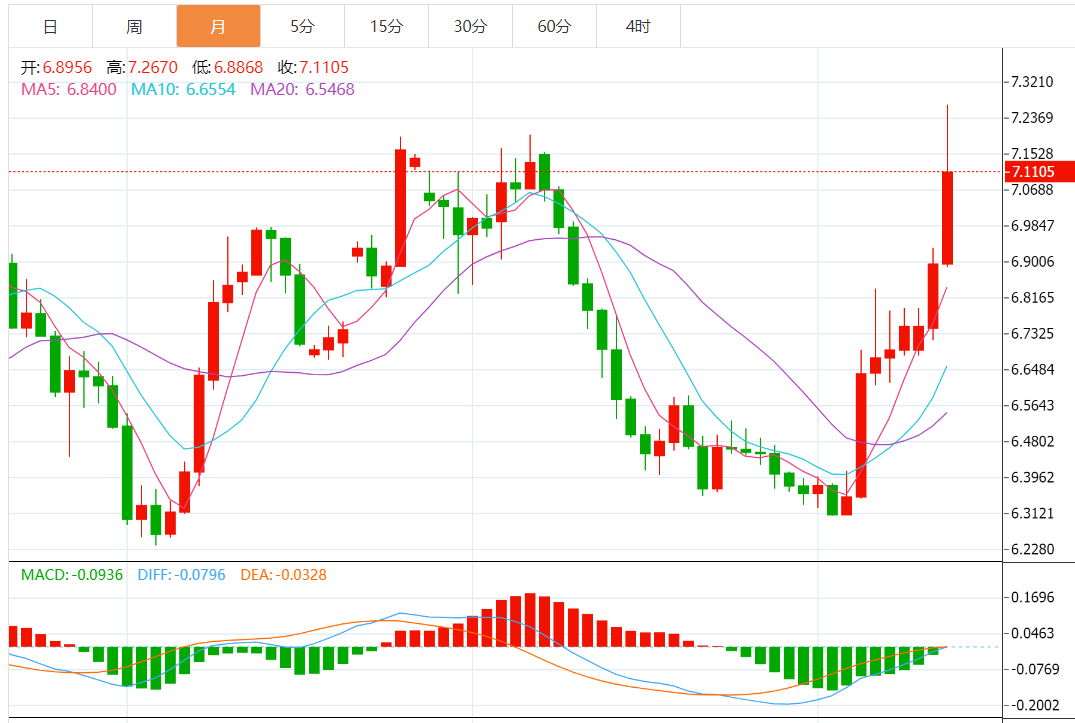The height and width of the screenshot is (723, 1075).
Task: Click the 7.3210 top price axis label
Action: [x=1031, y=82]
